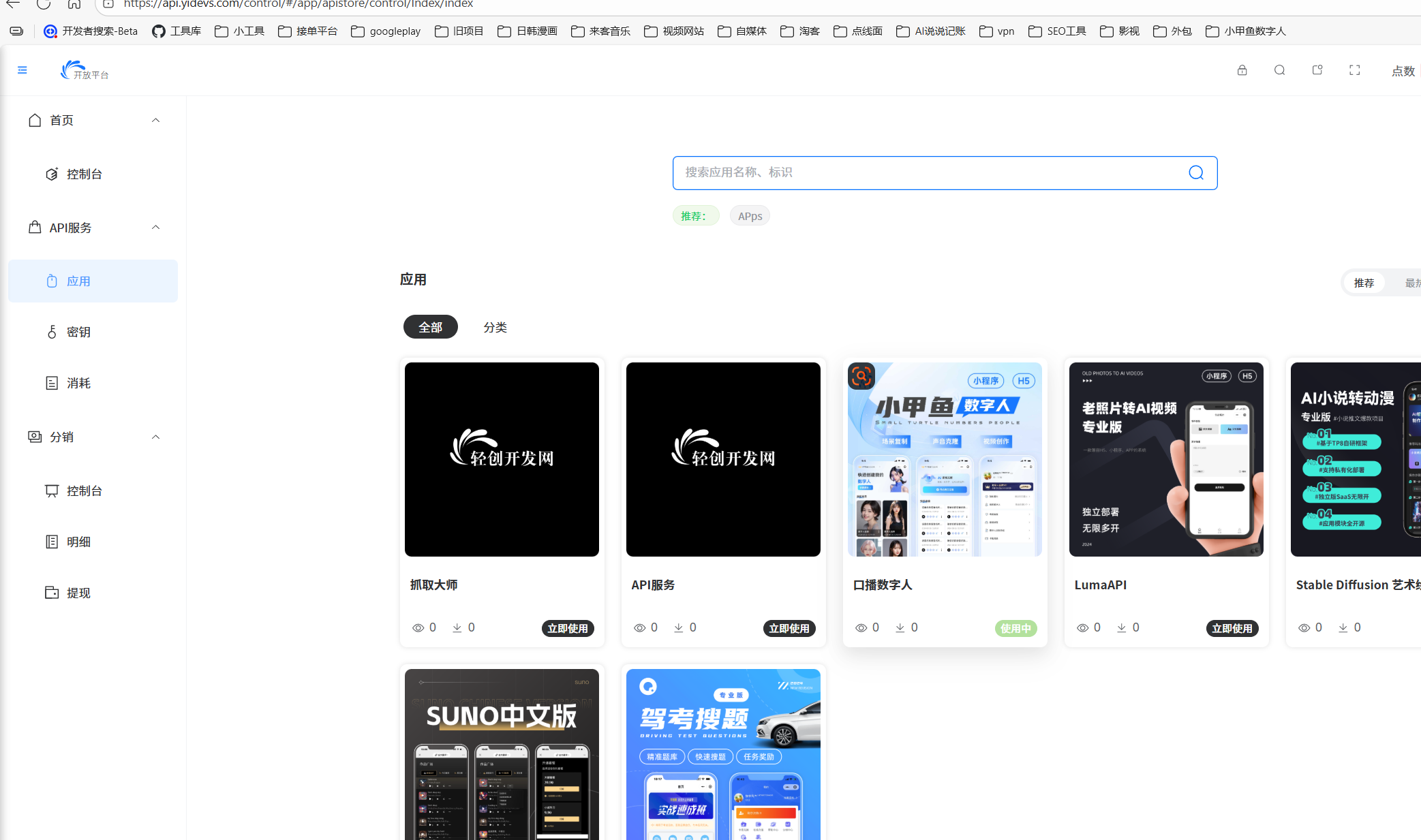Viewport: 1421px width, 840px height.
Task: Click the views eye icon on 口播数字人
Action: 861,628
